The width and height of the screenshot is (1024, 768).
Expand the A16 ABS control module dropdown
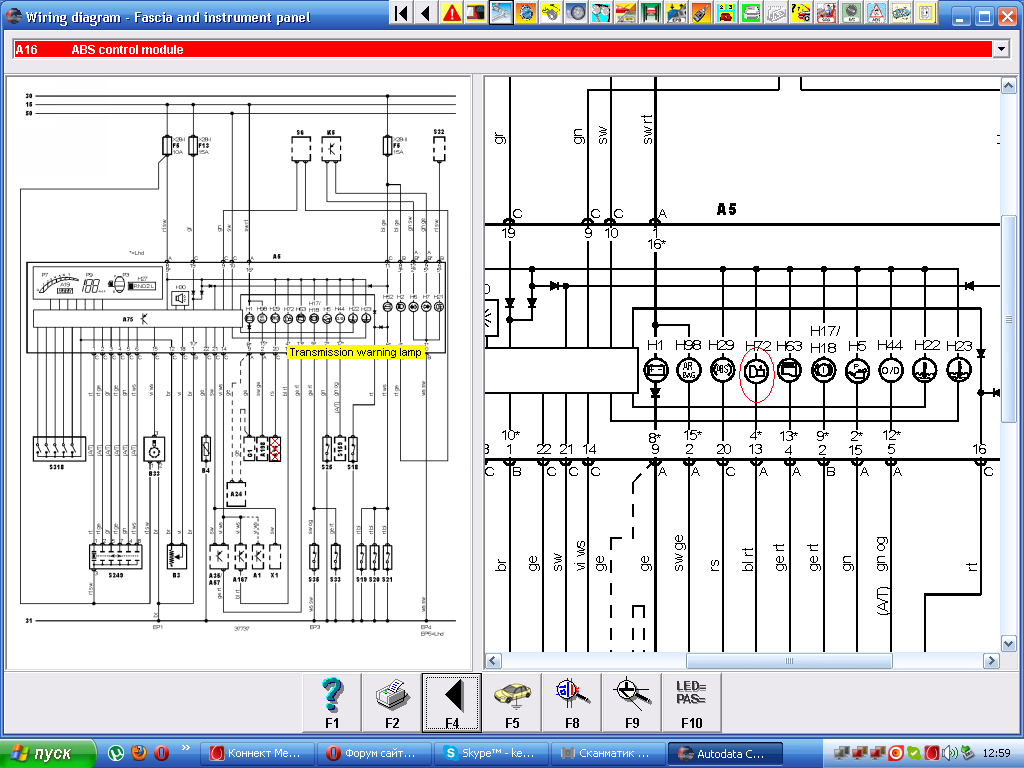(1000, 49)
